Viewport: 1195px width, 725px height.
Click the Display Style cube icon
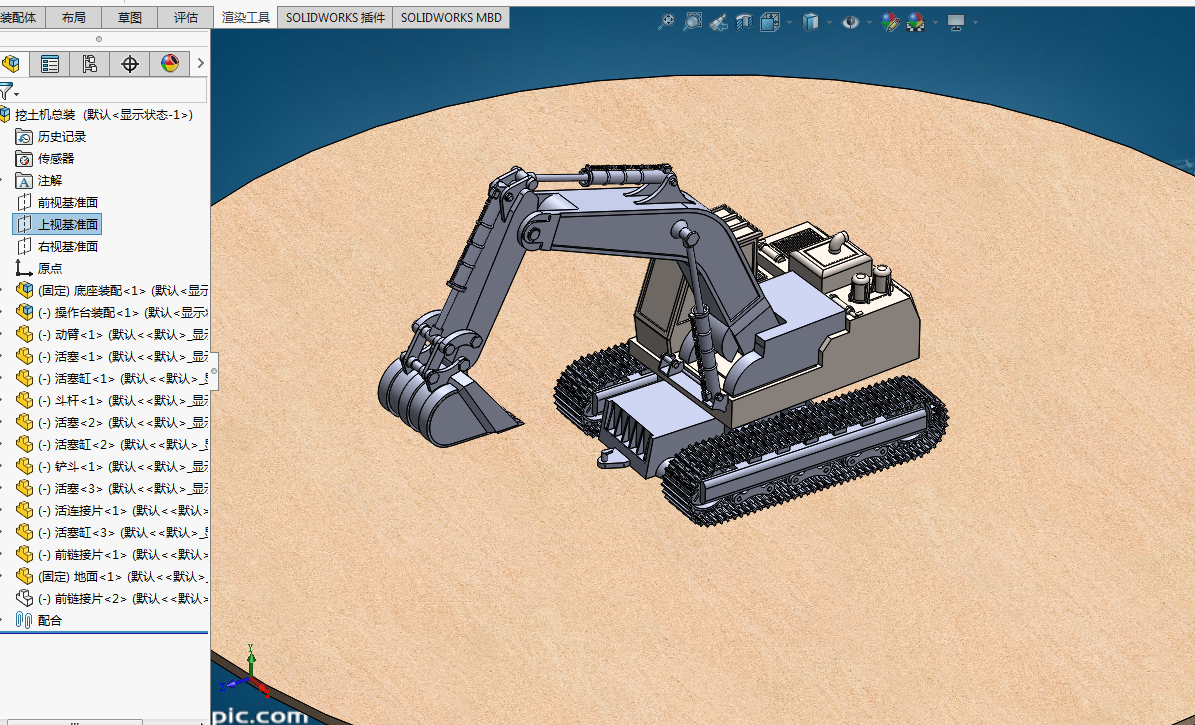pyautogui.click(x=811, y=22)
